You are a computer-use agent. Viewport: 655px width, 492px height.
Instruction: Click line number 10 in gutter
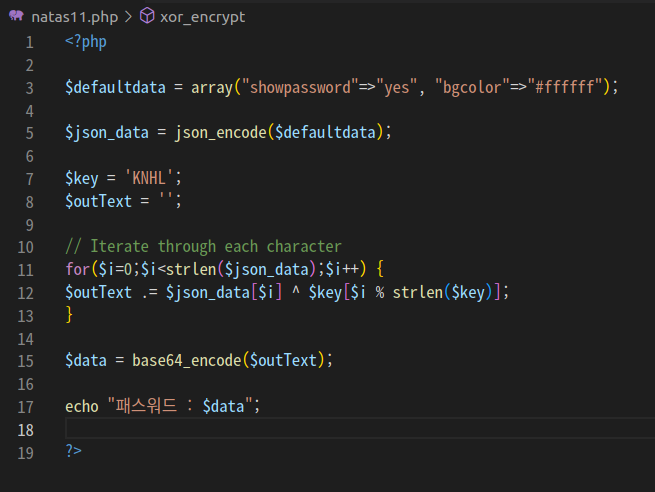[x=25, y=247]
